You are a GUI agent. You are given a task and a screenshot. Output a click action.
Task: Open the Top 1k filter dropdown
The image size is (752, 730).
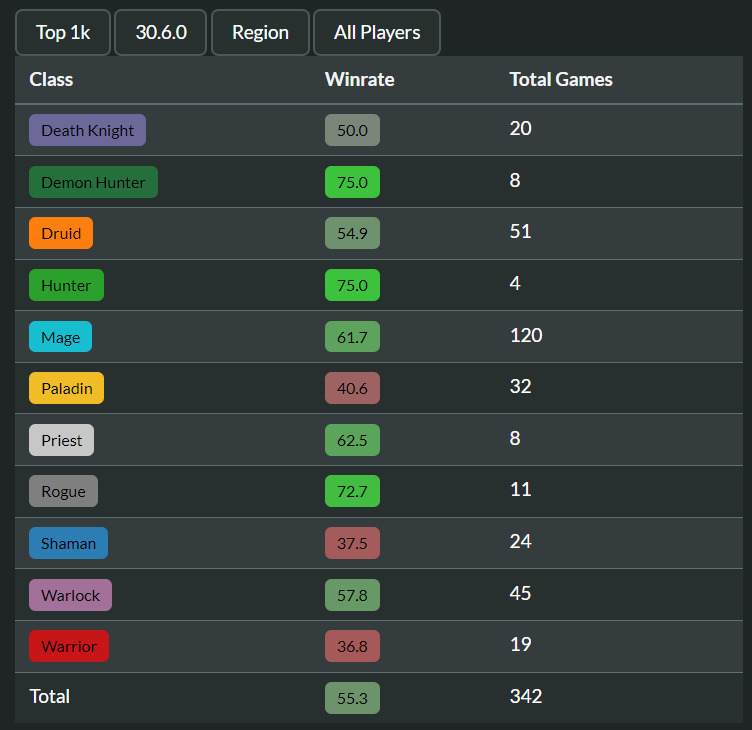[x=63, y=33]
